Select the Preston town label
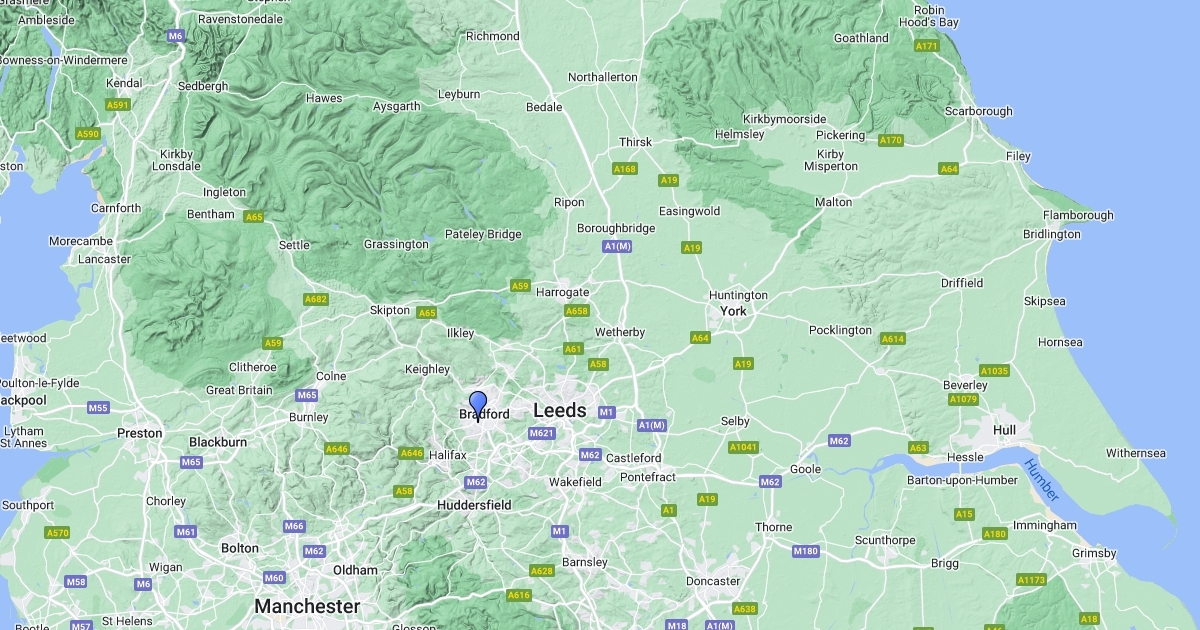Screen dimensions: 1200x630 [140, 433]
